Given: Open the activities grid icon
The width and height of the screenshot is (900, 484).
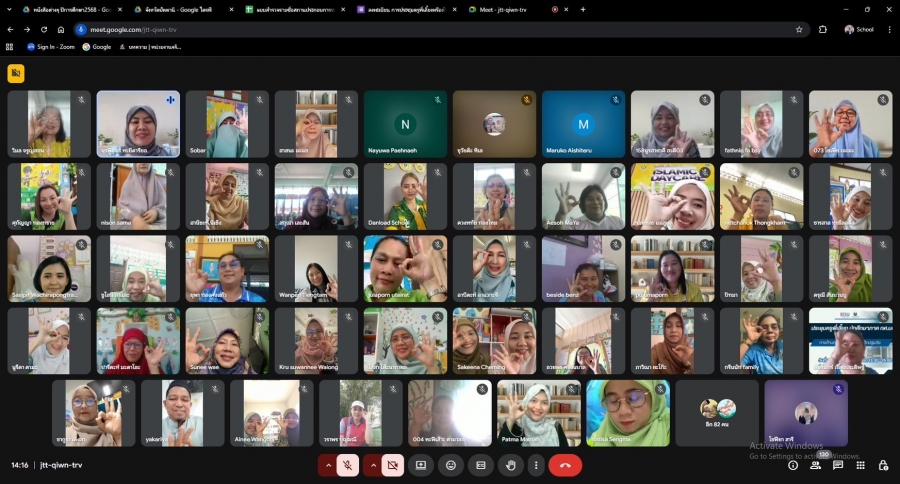Looking at the screenshot, I should [860, 465].
